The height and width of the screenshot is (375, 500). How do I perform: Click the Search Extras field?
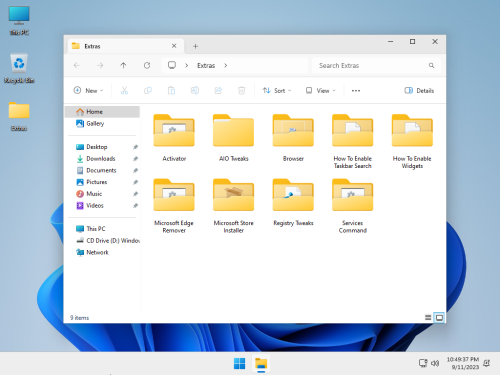(376, 66)
